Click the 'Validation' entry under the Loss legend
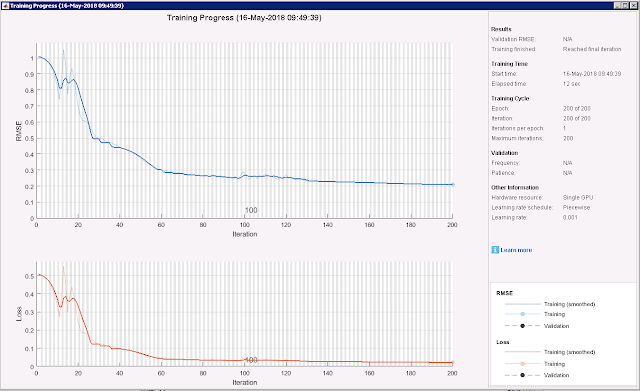 pyautogui.click(x=556, y=375)
